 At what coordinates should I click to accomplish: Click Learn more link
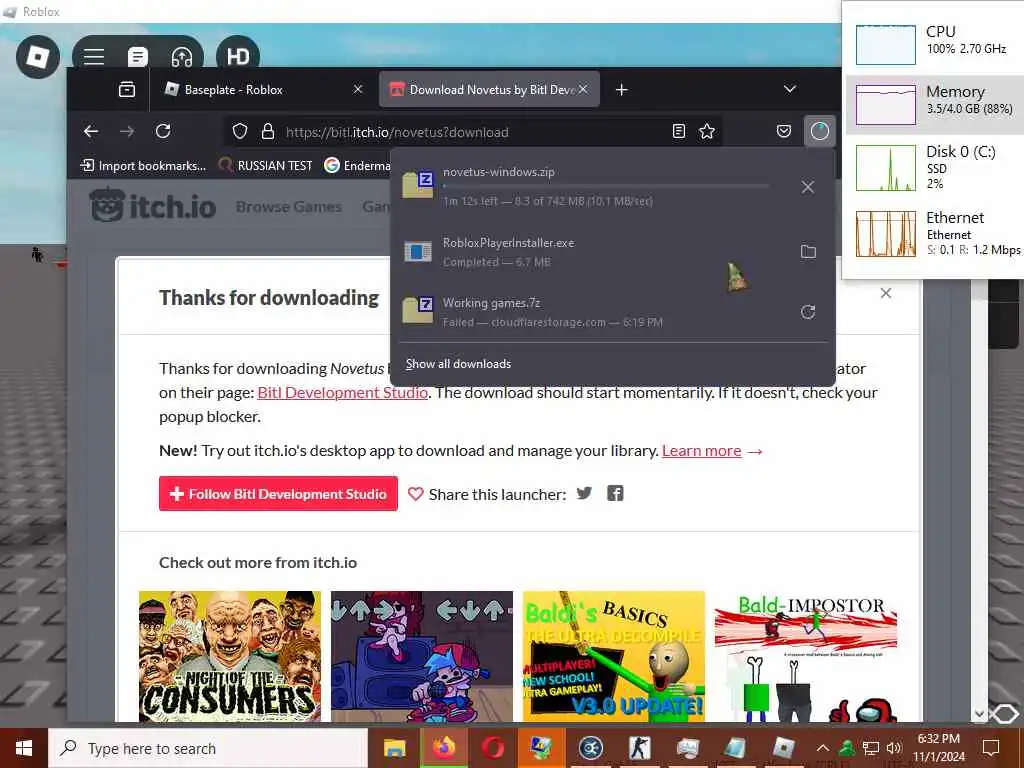701,451
